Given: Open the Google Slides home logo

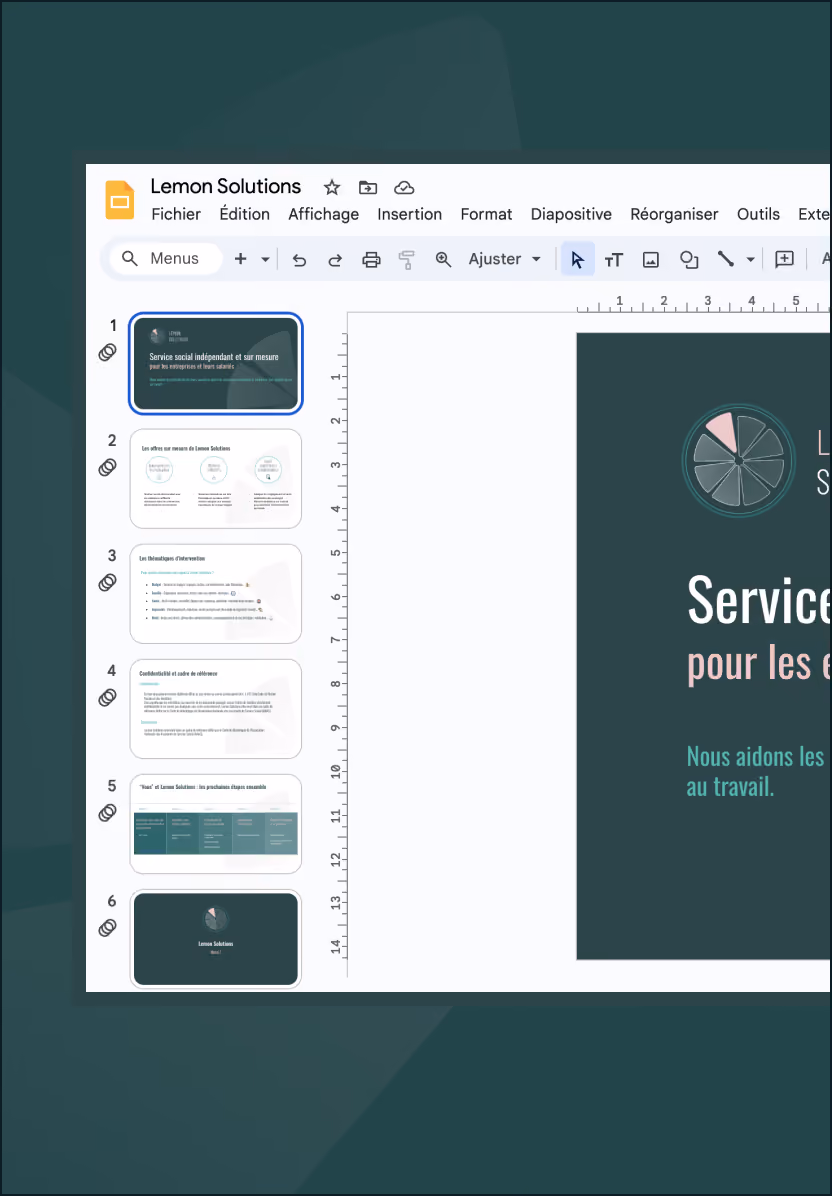Looking at the screenshot, I should [x=120, y=200].
